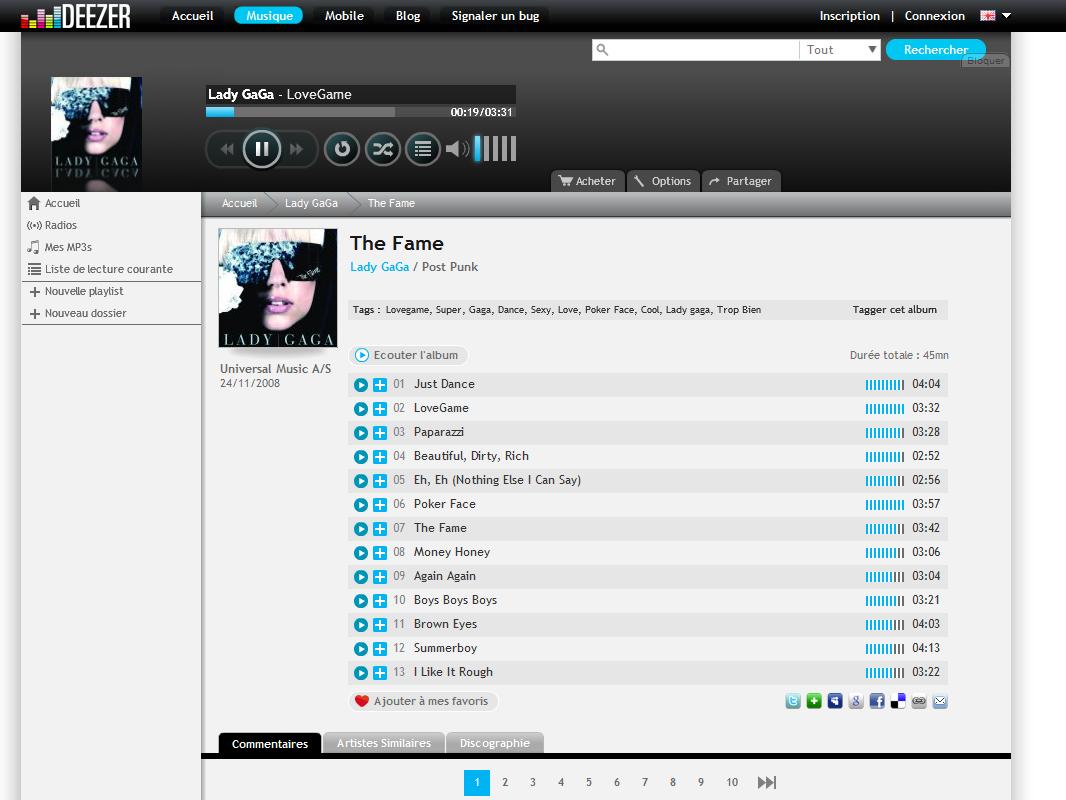Open the language flag dropdown
Image resolution: width=1066 pixels, height=800 pixels.
(x=996, y=16)
